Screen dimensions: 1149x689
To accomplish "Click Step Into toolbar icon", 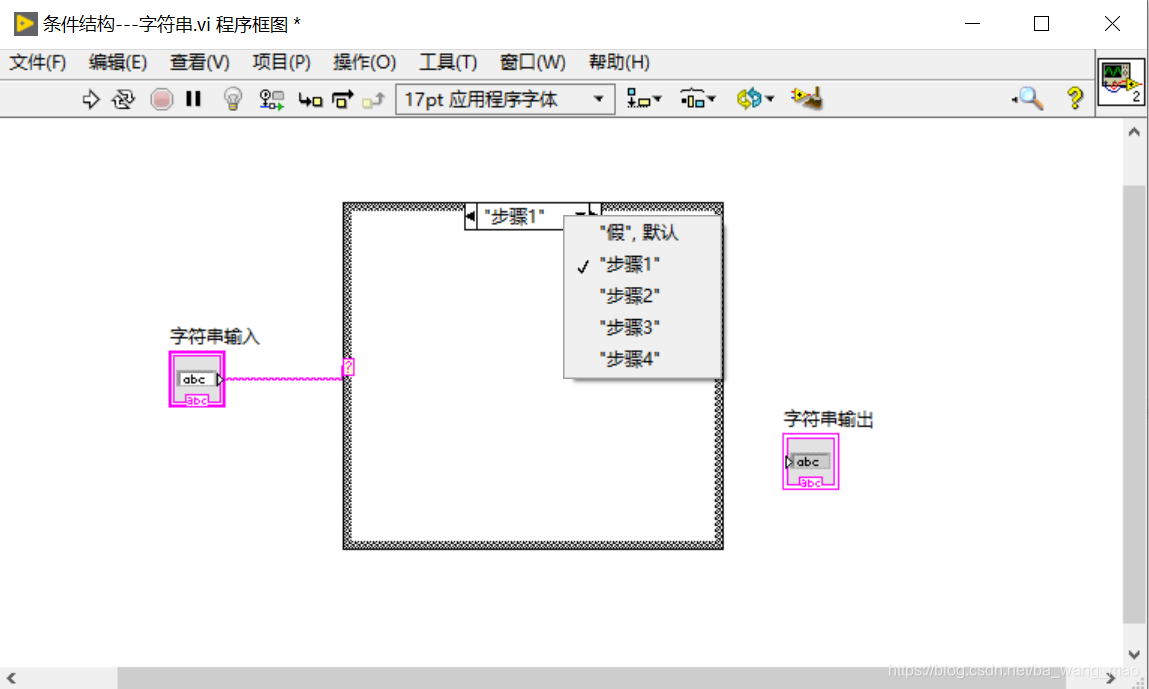I will pos(310,100).
